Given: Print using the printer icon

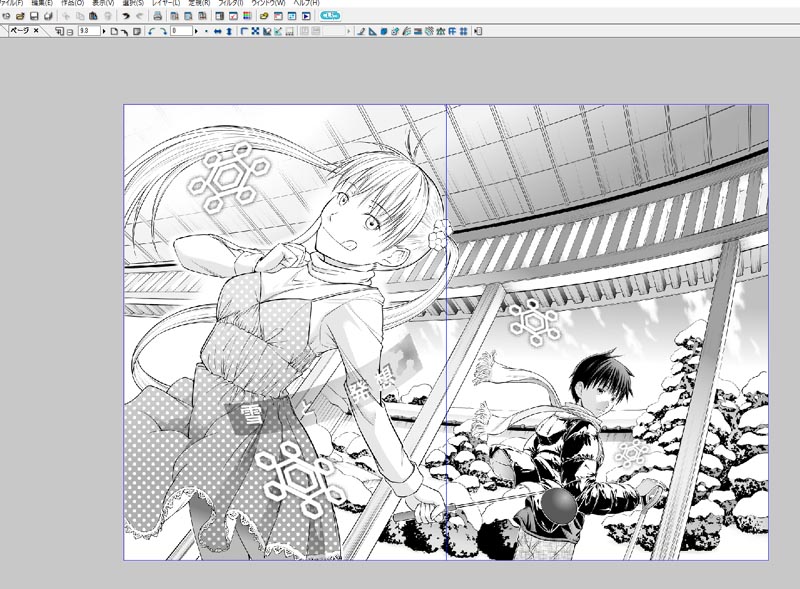Looking at the screenshot, I should tap(158, 16).
